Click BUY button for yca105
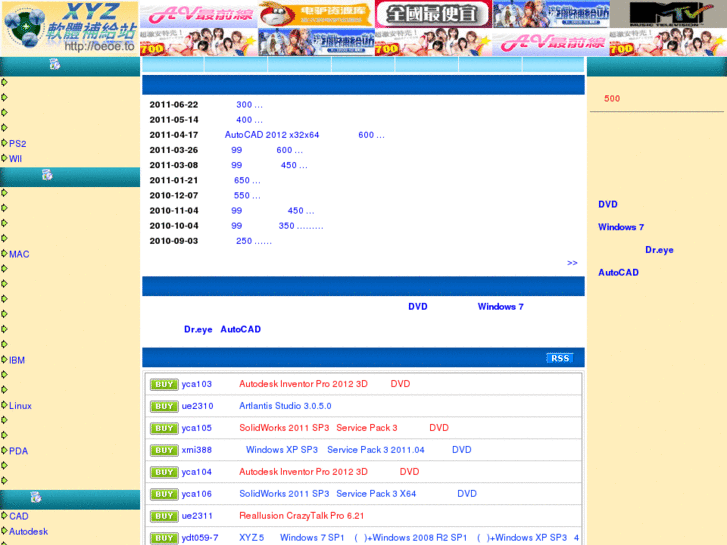 pos(164,428)
